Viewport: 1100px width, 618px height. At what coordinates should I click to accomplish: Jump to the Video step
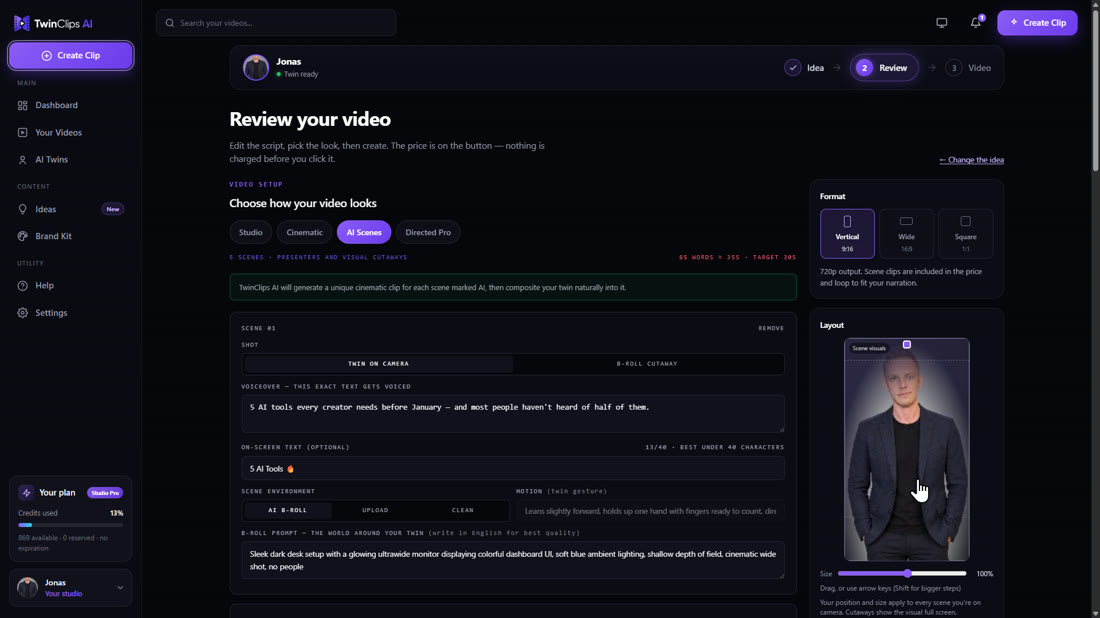click(968, 68)
